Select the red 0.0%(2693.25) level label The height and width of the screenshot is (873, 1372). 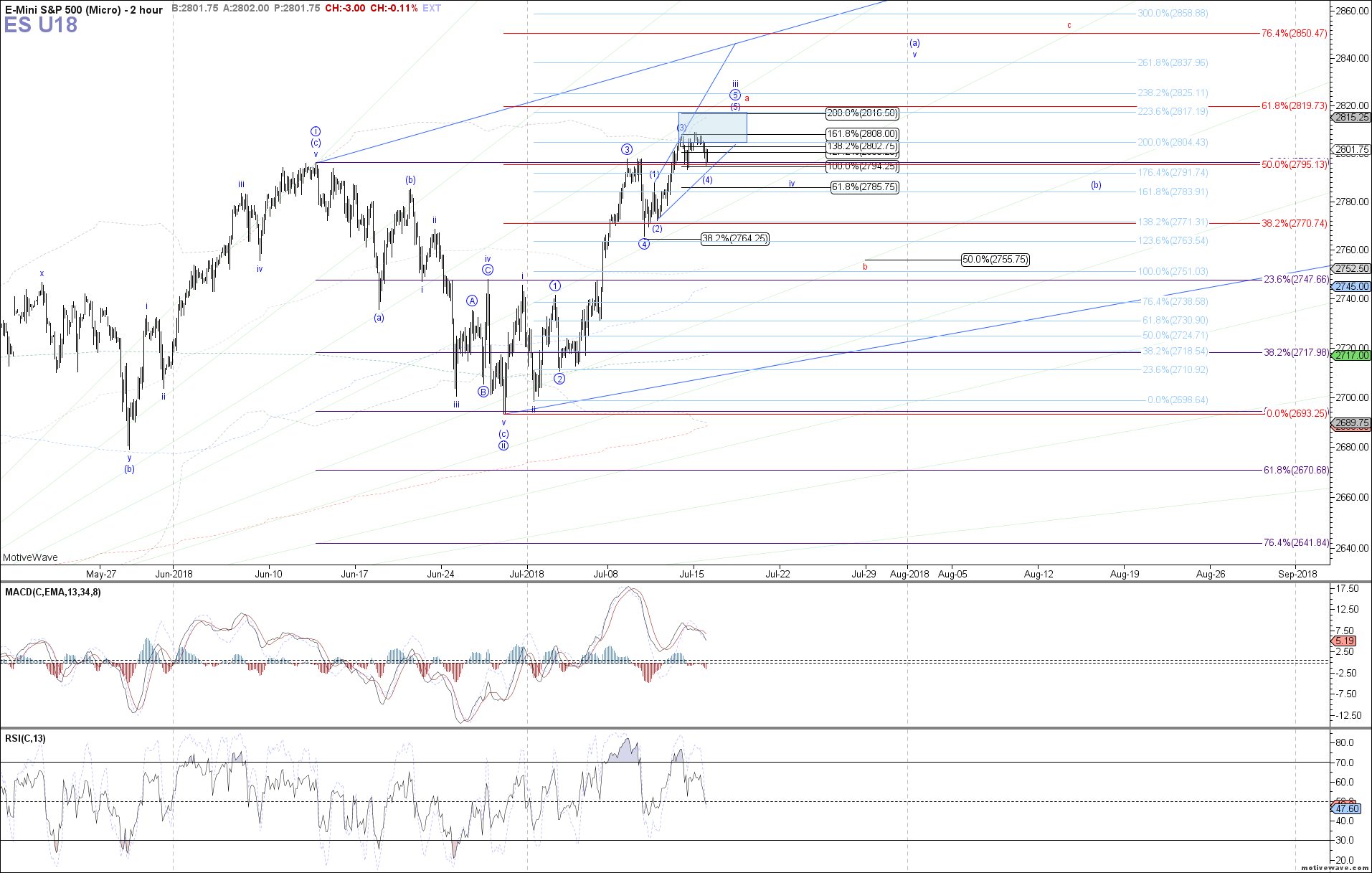pyautogui.click(x=1296, y=414)
